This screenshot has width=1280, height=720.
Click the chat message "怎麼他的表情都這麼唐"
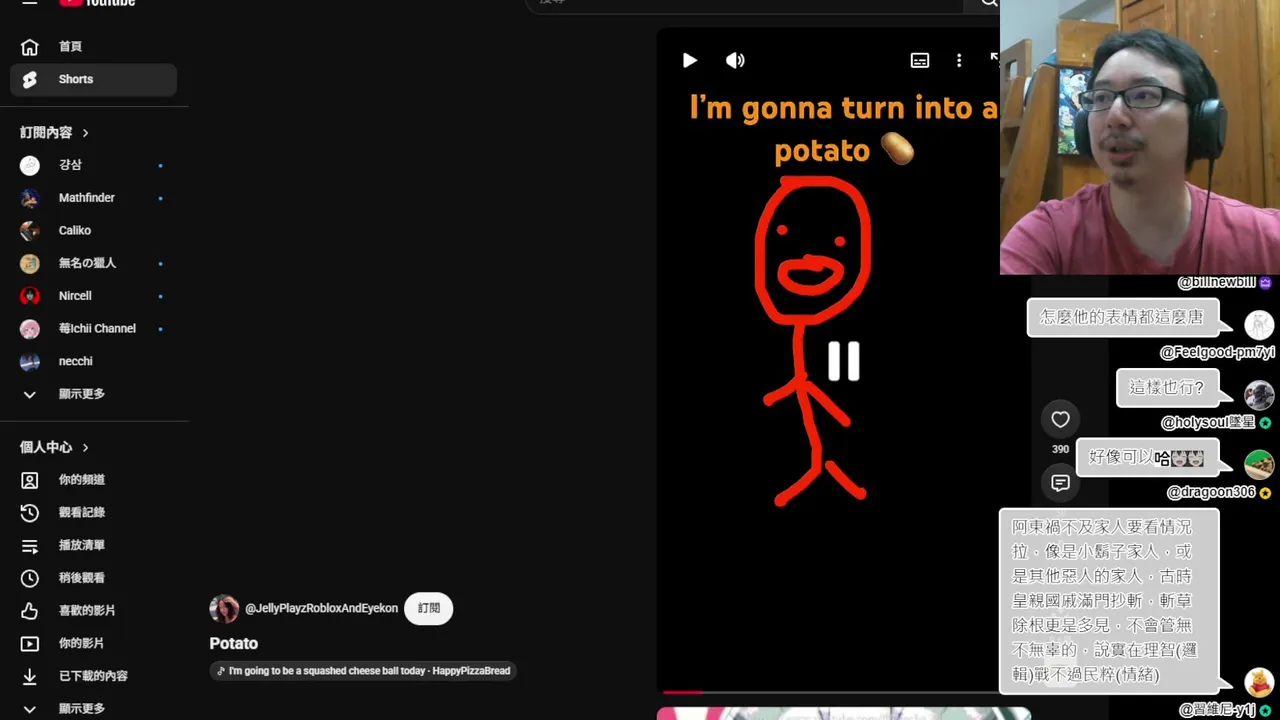1122,317
